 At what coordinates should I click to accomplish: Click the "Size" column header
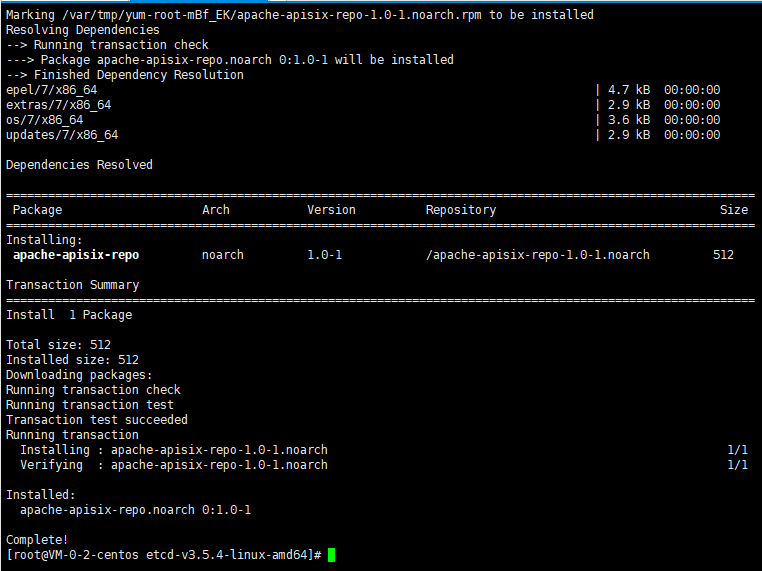click(x=734, y=210)
